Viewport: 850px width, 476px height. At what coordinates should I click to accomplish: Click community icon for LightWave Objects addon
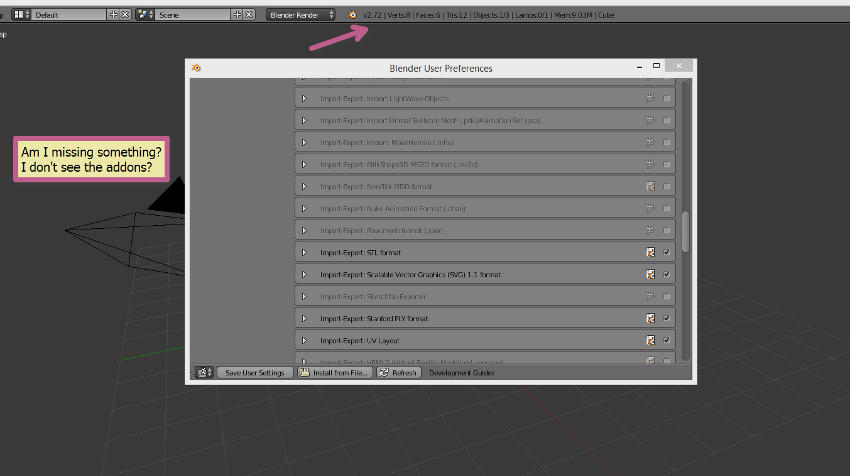650,98
